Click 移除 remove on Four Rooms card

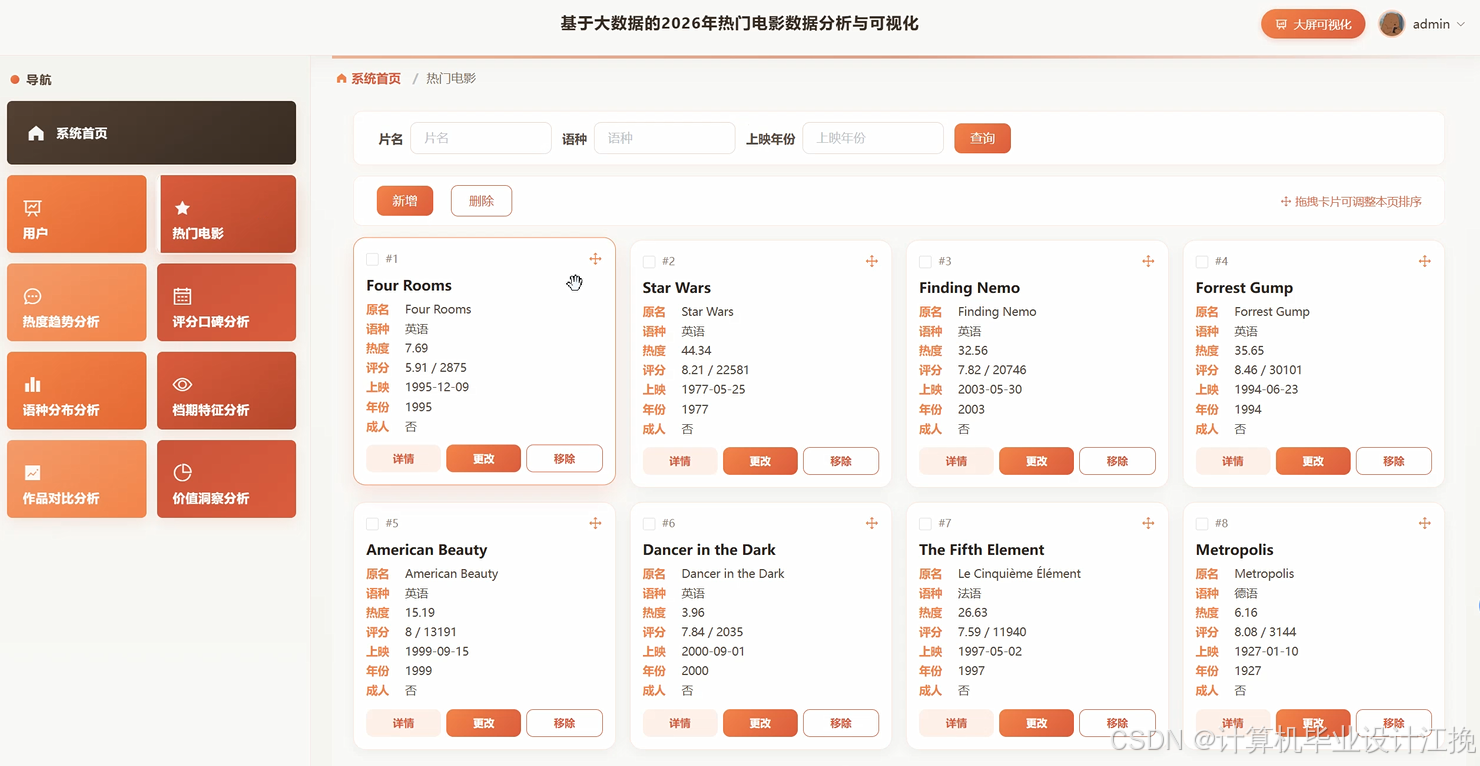click(x=565, y=459)
